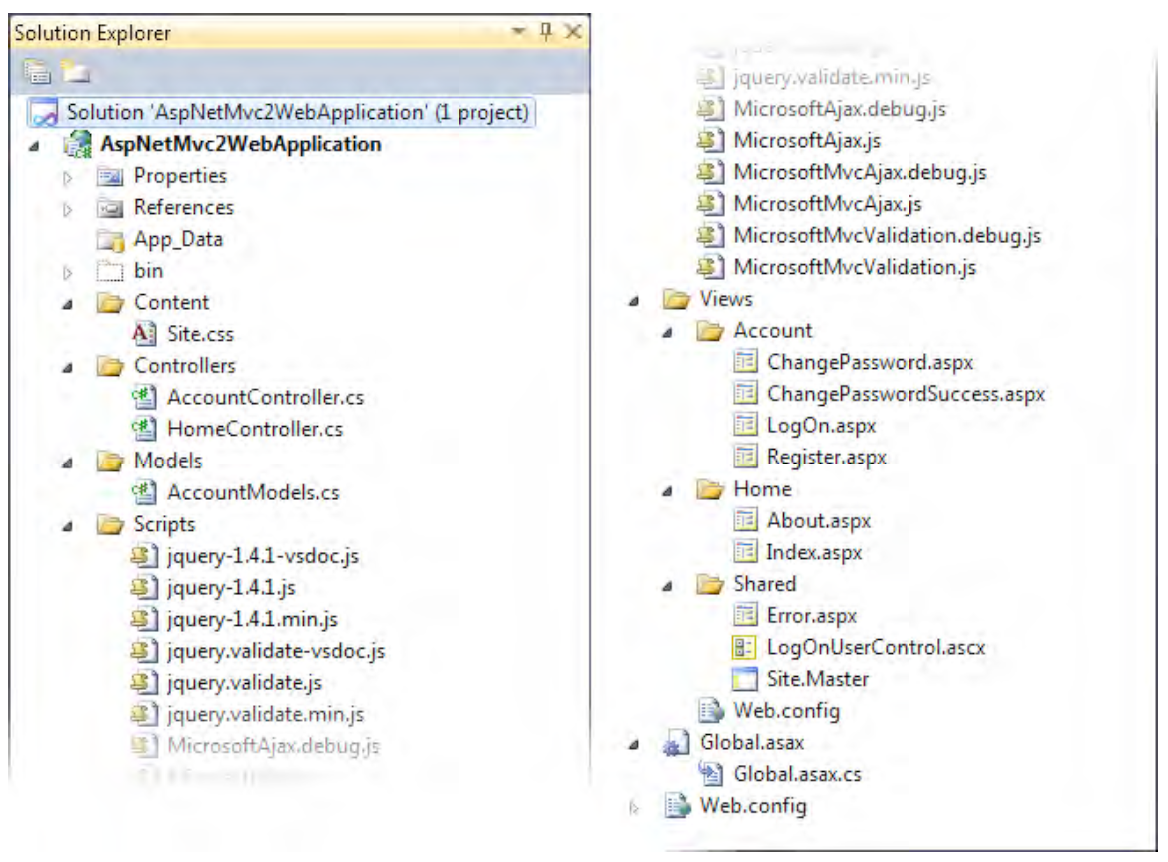Open the window position dropdown arrow

click(518, 31)
